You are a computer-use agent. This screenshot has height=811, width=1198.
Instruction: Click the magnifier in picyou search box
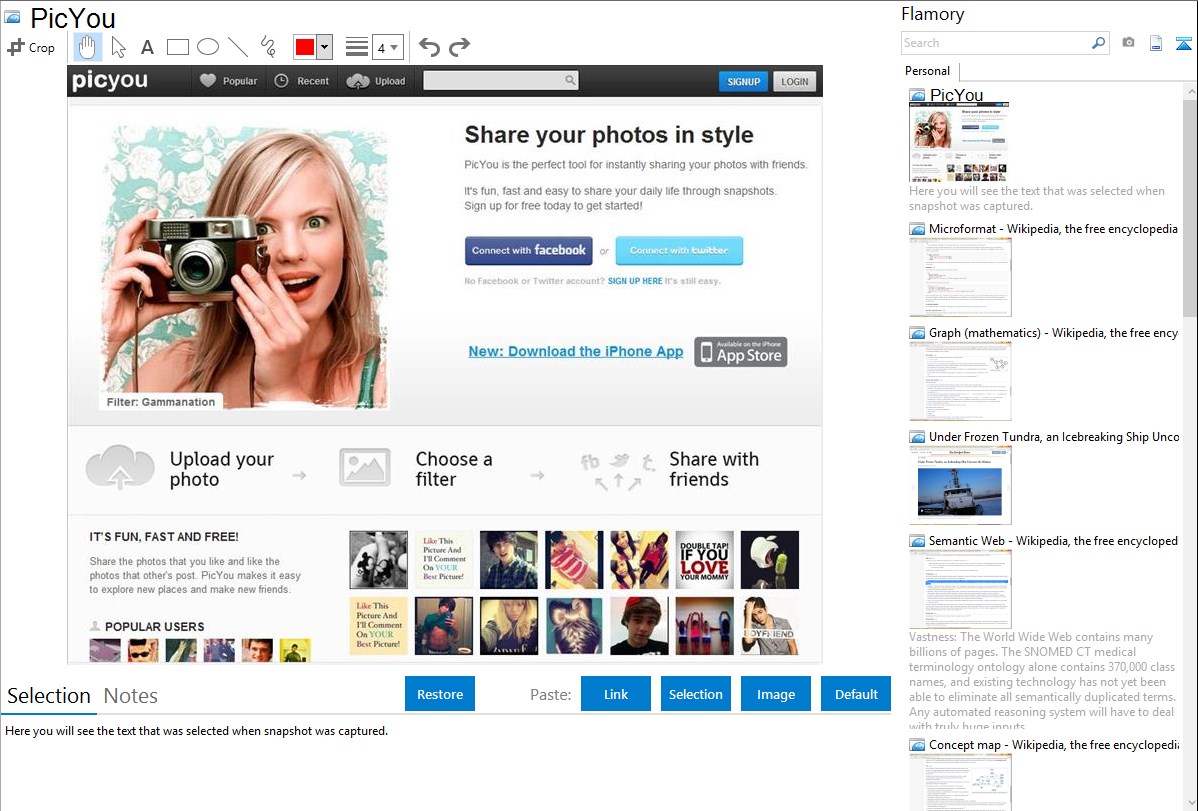(570, 79)
